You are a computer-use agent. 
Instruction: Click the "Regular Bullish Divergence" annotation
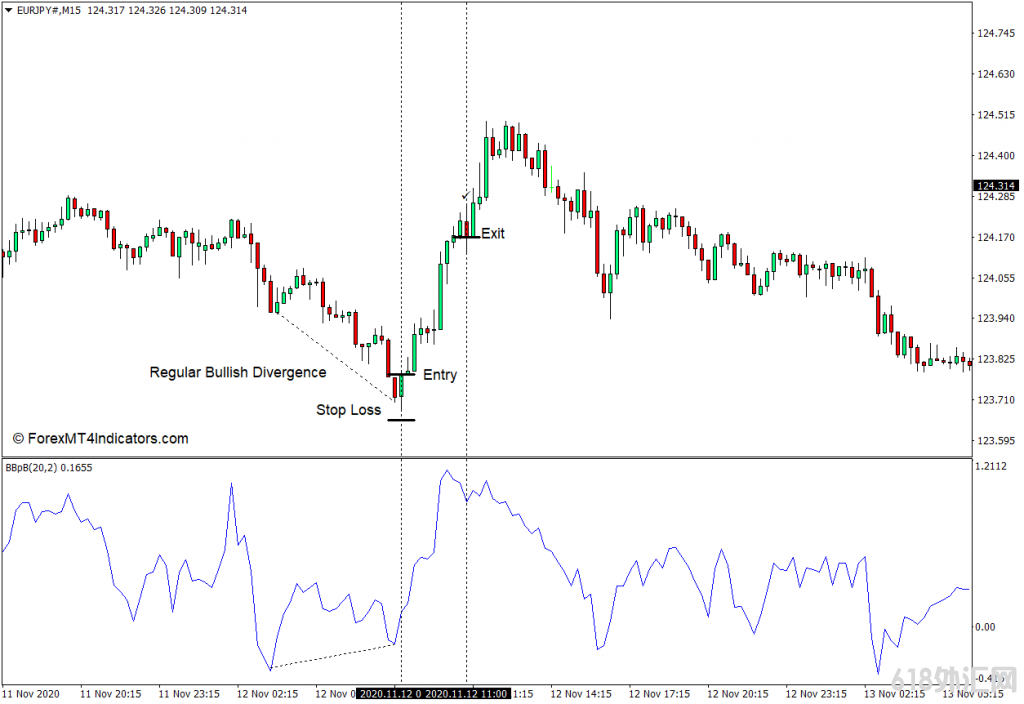click(237, 372)
